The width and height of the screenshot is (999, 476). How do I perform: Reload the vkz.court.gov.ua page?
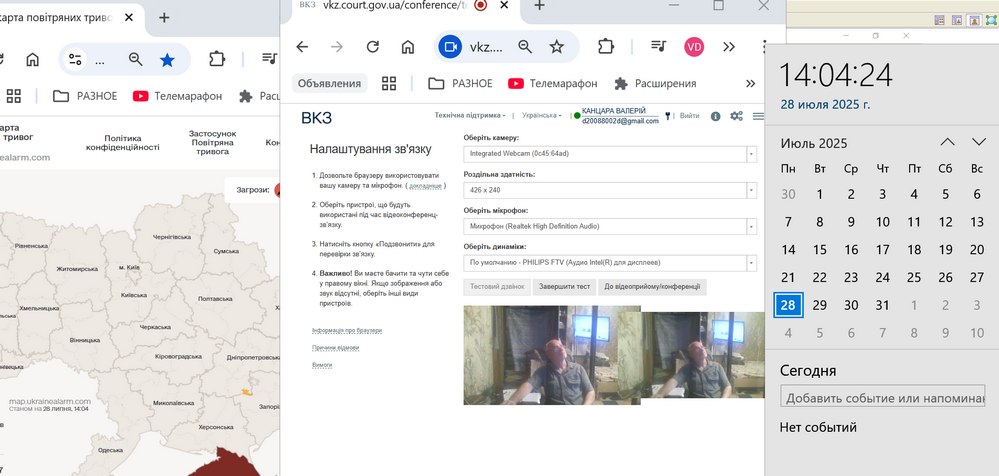click(373, 47)
